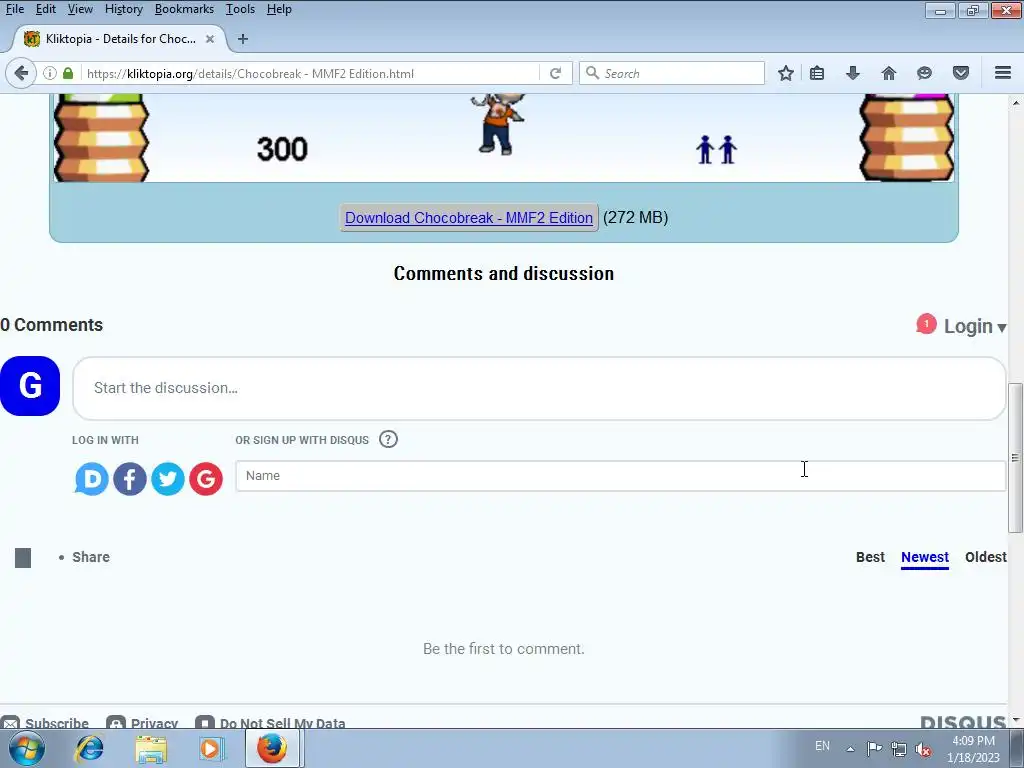Open the History menu
This screenshot has height=768, width=1024.
[x=123, y=9]
